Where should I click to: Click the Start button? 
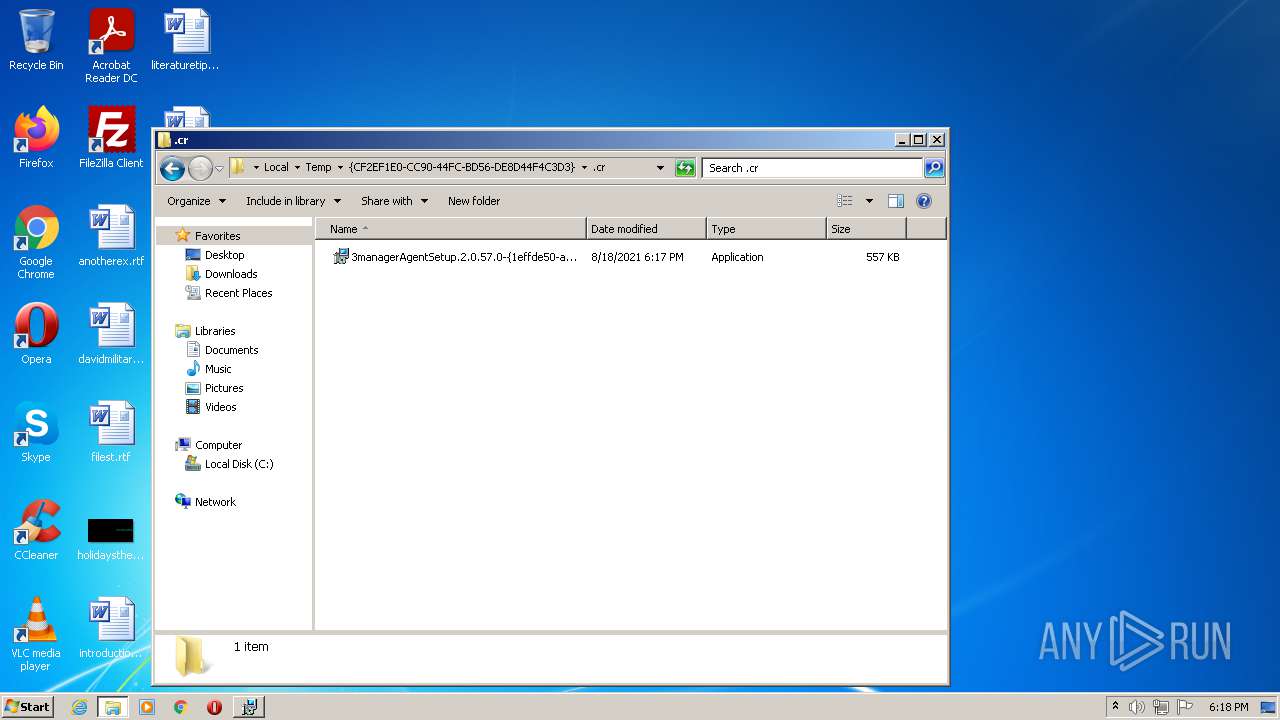(x=27, y=707)
